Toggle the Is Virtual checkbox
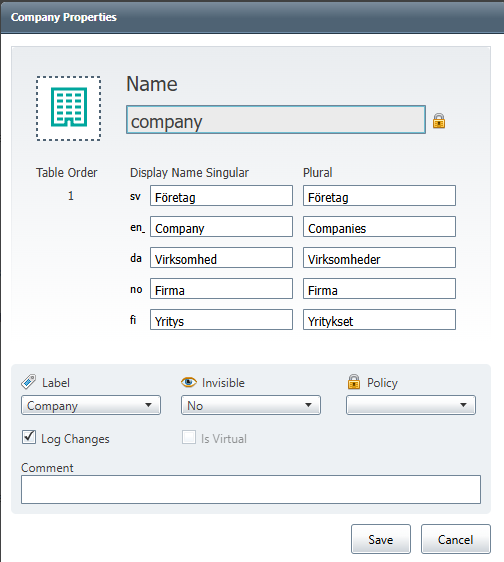The height and width of the screenshot is (562, 504). point(189,437)
